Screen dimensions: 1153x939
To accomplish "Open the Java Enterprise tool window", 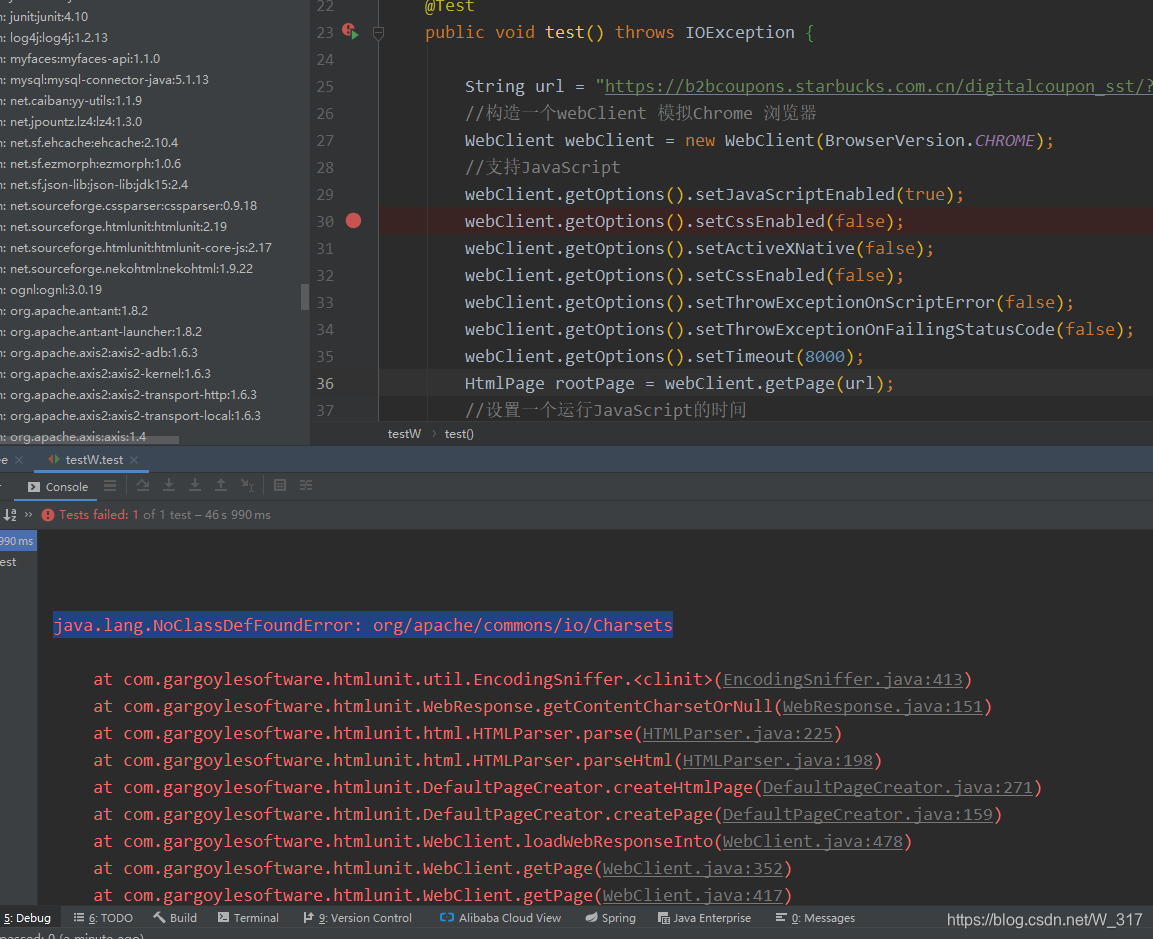I will (704, 917).
